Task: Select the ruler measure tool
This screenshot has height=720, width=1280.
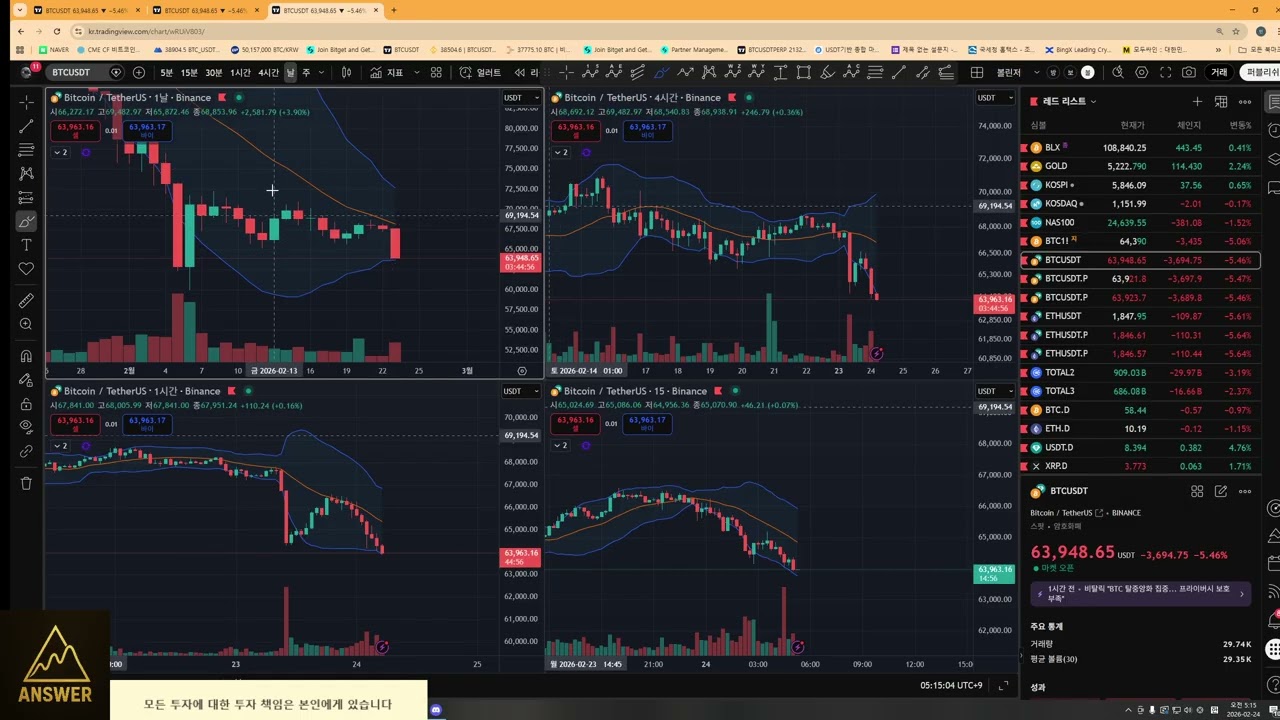Action: [x=26, y=300]
